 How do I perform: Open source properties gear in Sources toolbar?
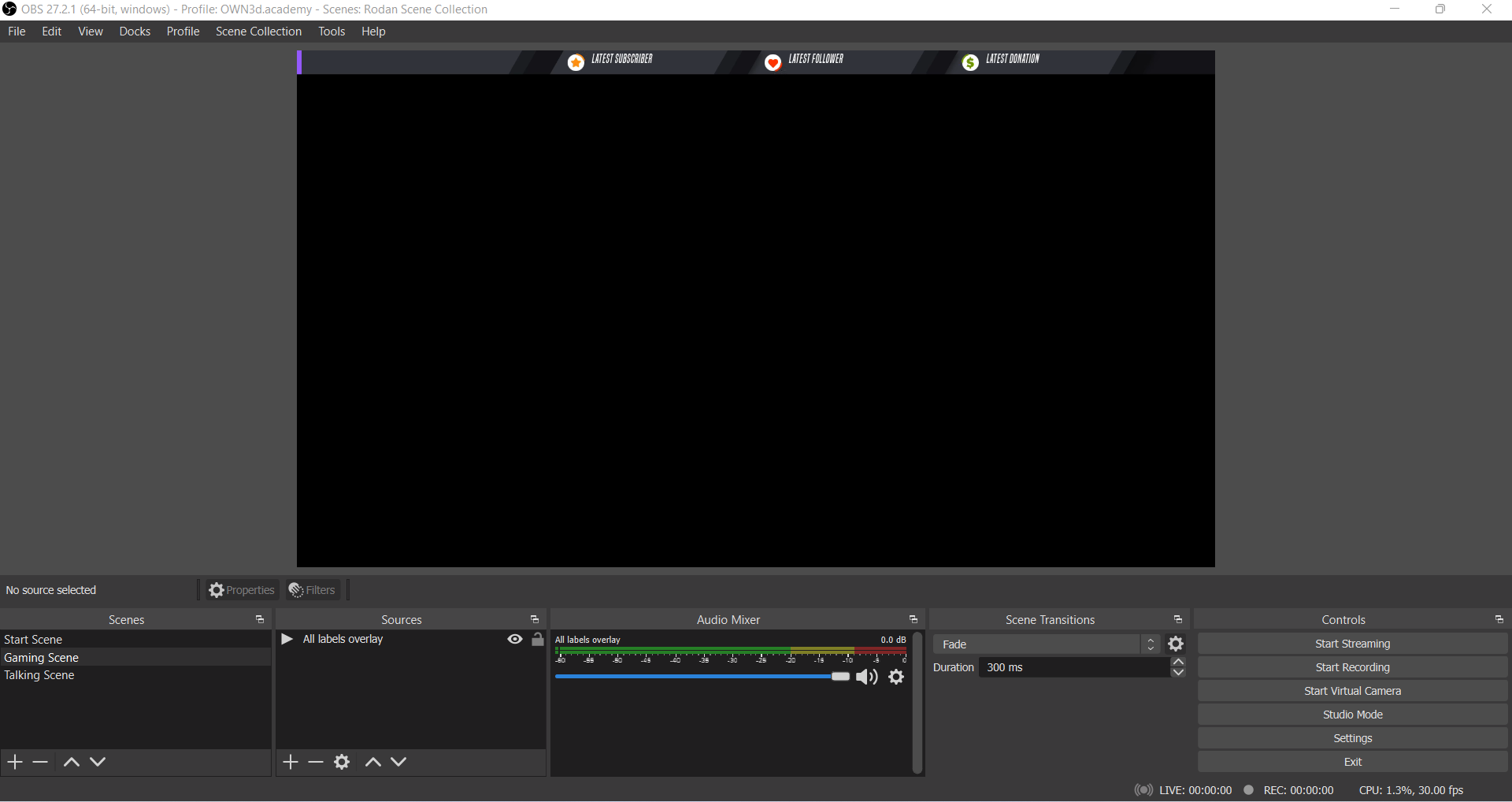[342, 762]
